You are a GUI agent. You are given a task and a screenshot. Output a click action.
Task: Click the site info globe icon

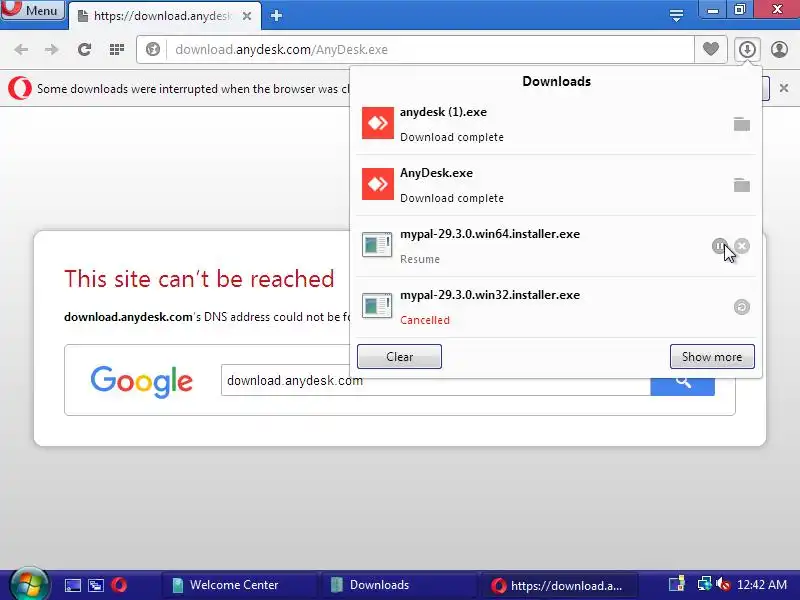pyautogui.click(x=153, y=49)
